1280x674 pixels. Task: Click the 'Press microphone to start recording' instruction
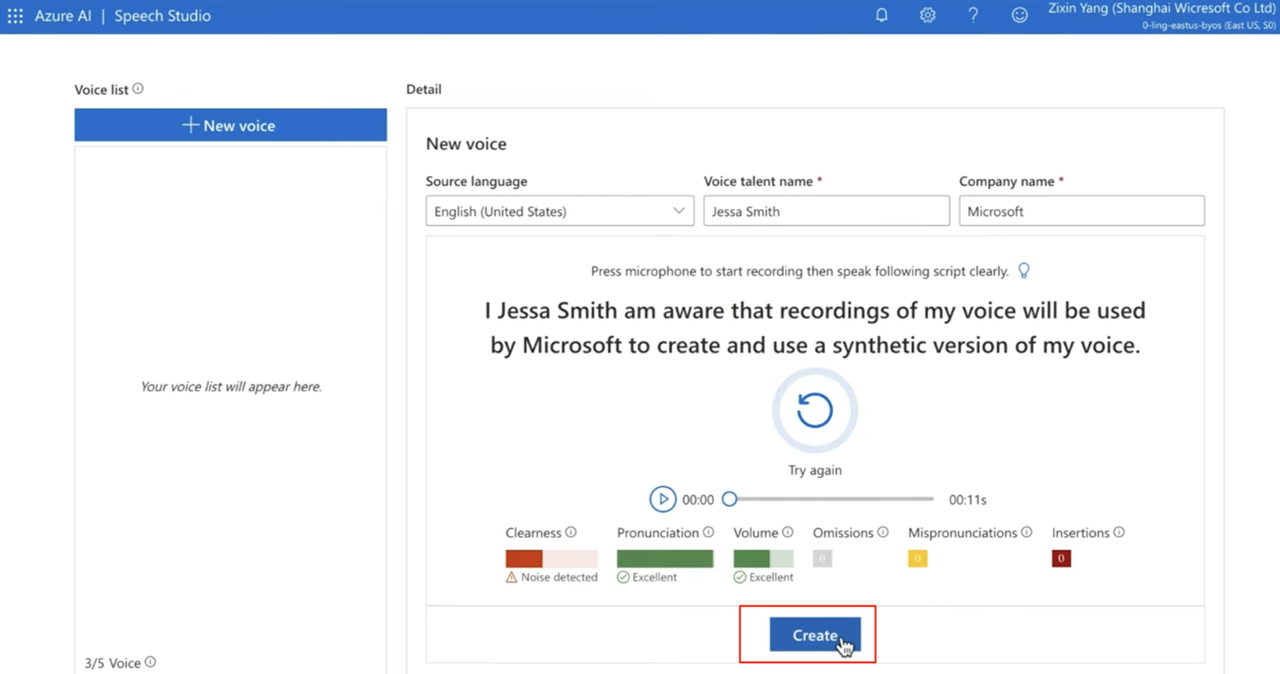pyautogui.click(x=800, y=271)
